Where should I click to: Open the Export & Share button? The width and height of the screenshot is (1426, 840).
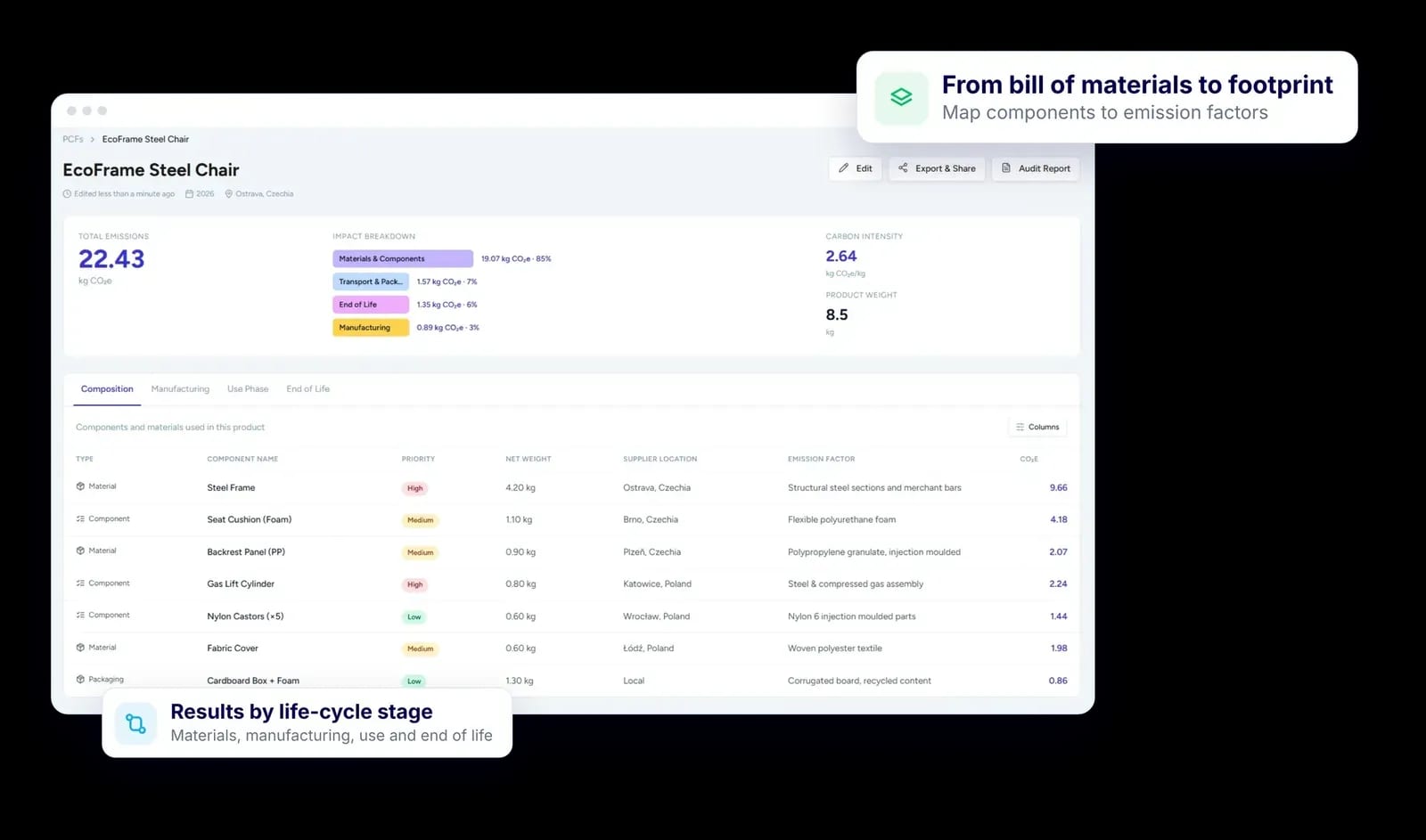[x=937, y=168]
